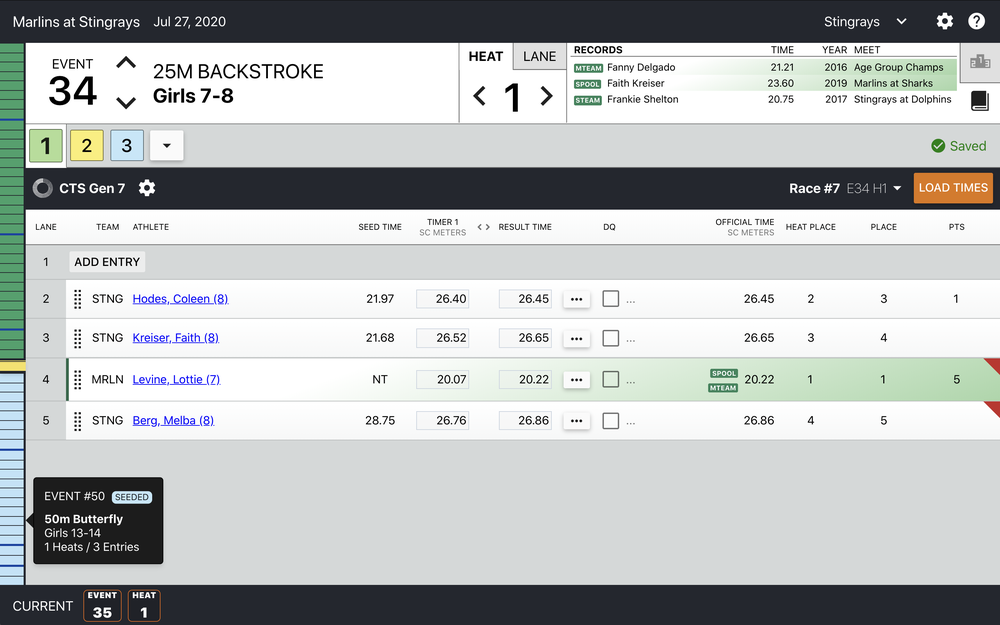This screenshot has height=625, width=1000.
Task: Open athlete link Kreiser, Faith (8)
Action: coord(175,338)
